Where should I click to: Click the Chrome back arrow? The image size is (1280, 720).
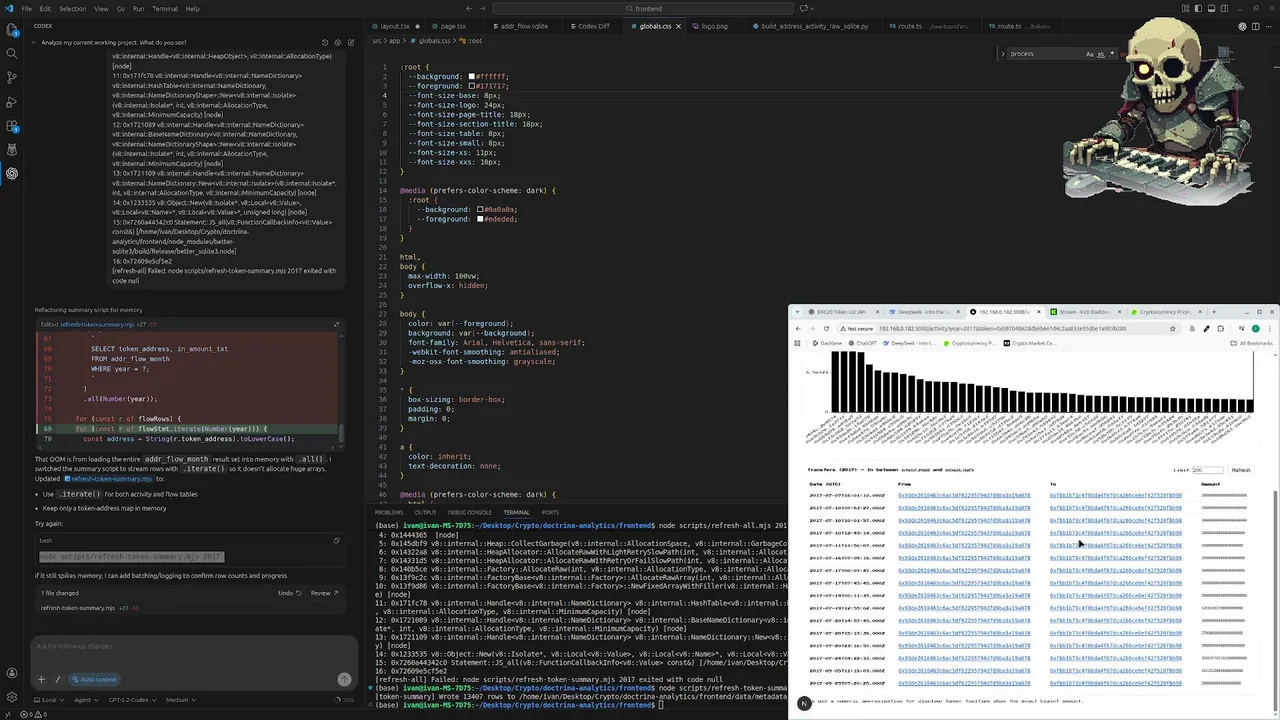(x=798, y=328)
